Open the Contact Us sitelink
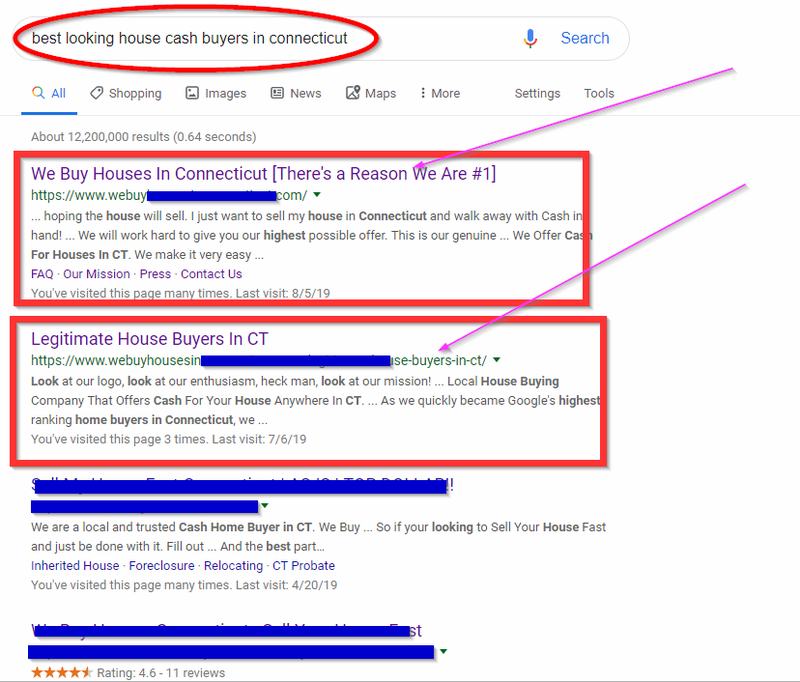 211,274
